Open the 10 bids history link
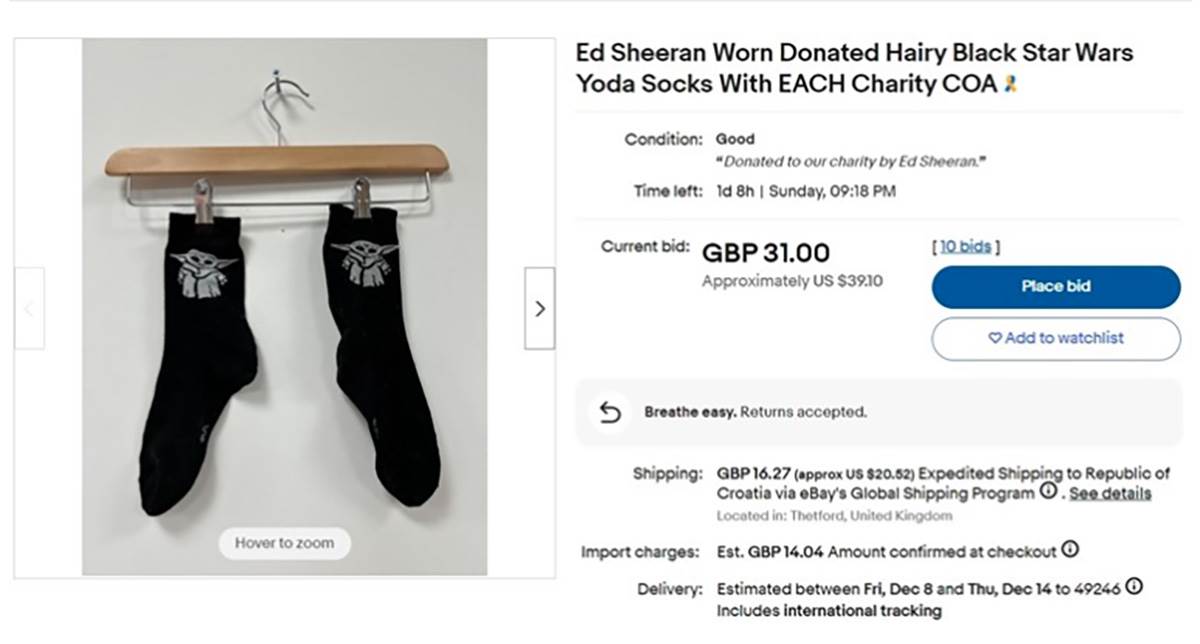Viewport: 1200px width, 644px height. [x=965, y=247]
